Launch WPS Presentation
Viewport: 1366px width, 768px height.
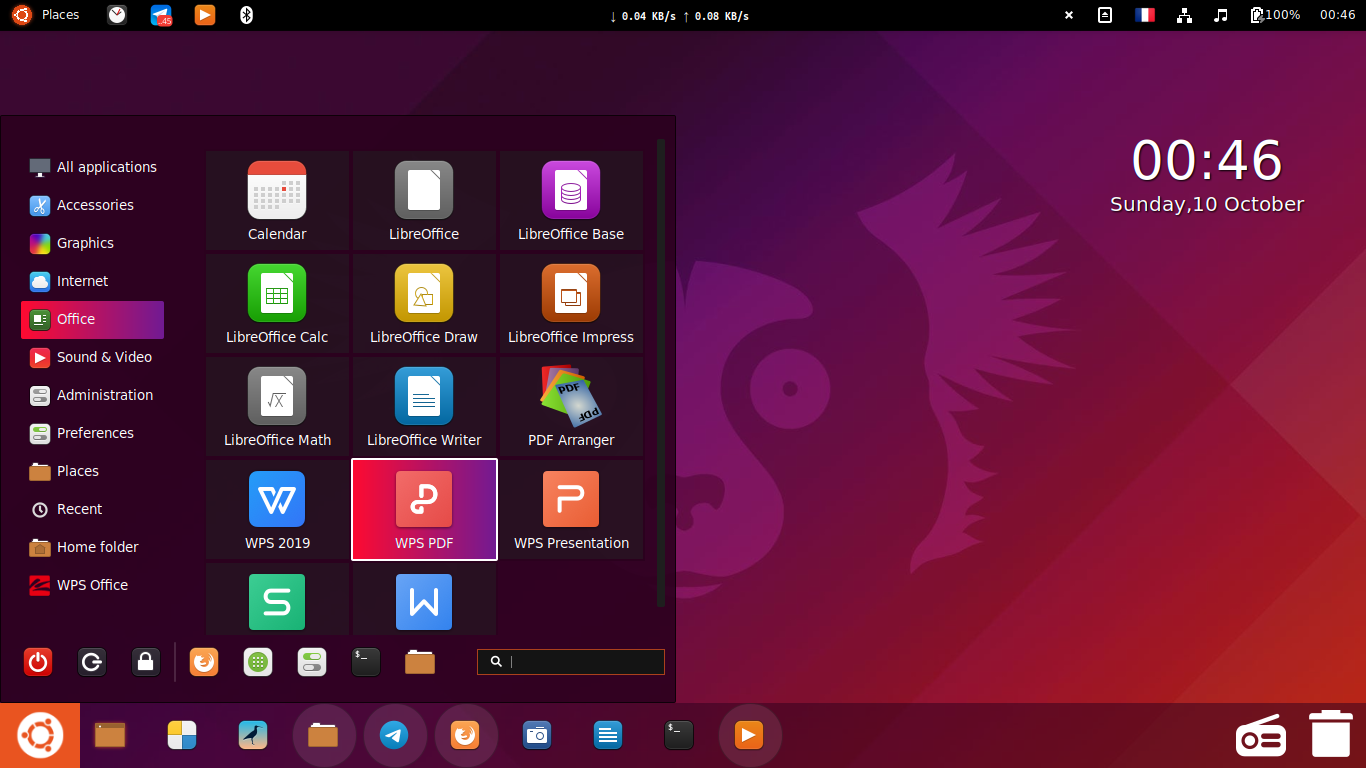tap(571, 509)
